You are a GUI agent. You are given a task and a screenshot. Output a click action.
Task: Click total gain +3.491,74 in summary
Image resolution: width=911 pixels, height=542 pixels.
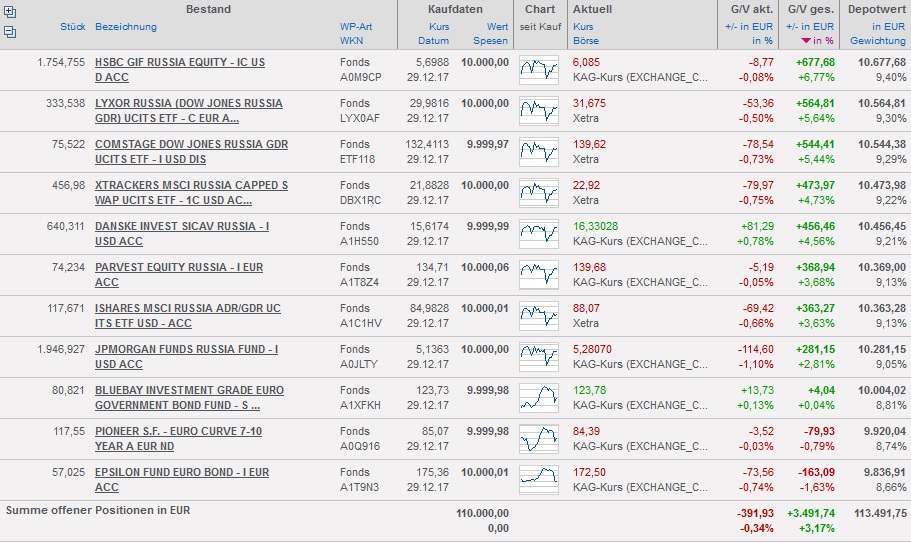tap(811, 514)
